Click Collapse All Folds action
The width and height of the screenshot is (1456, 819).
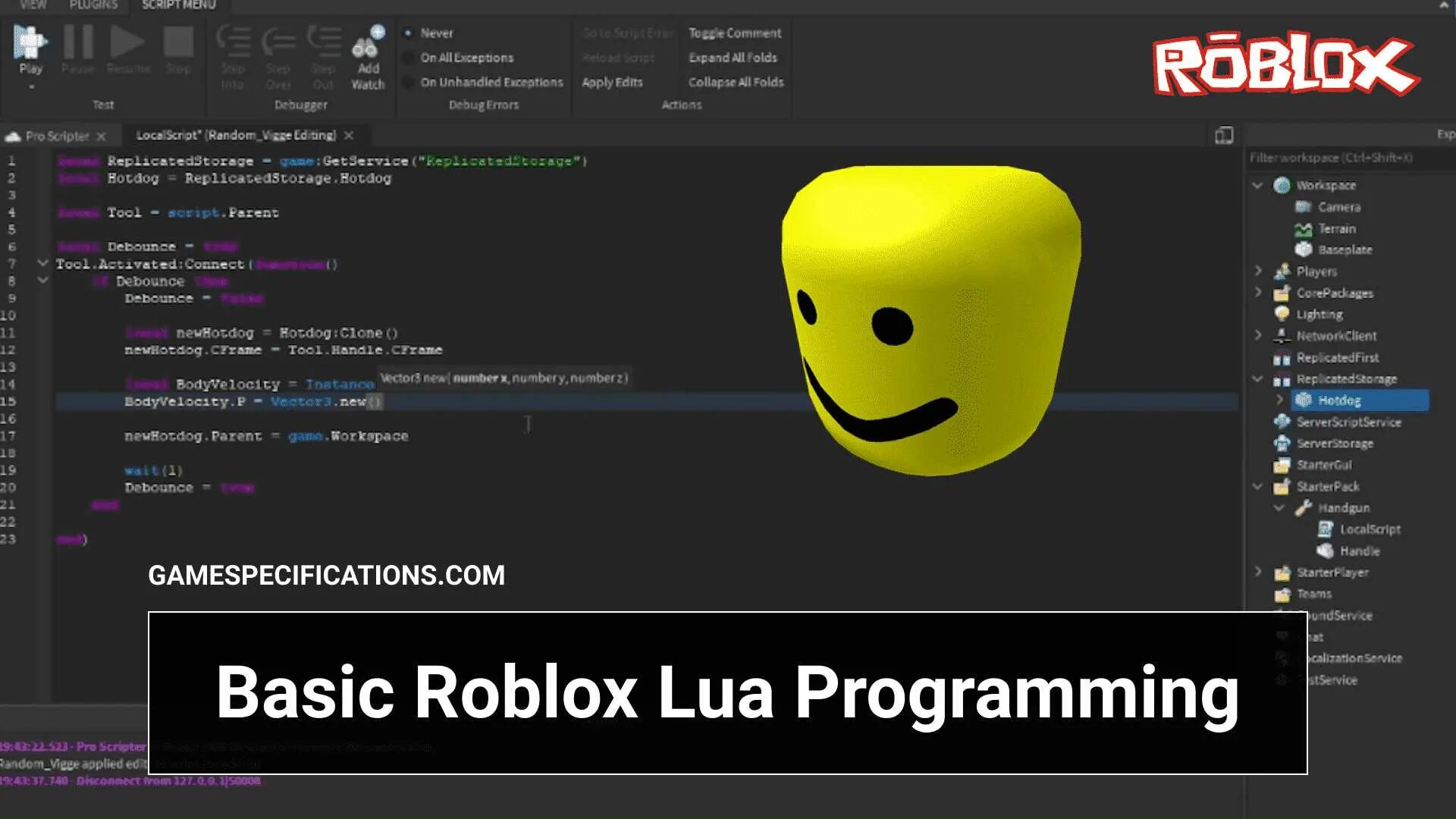[x=736, y=82]
